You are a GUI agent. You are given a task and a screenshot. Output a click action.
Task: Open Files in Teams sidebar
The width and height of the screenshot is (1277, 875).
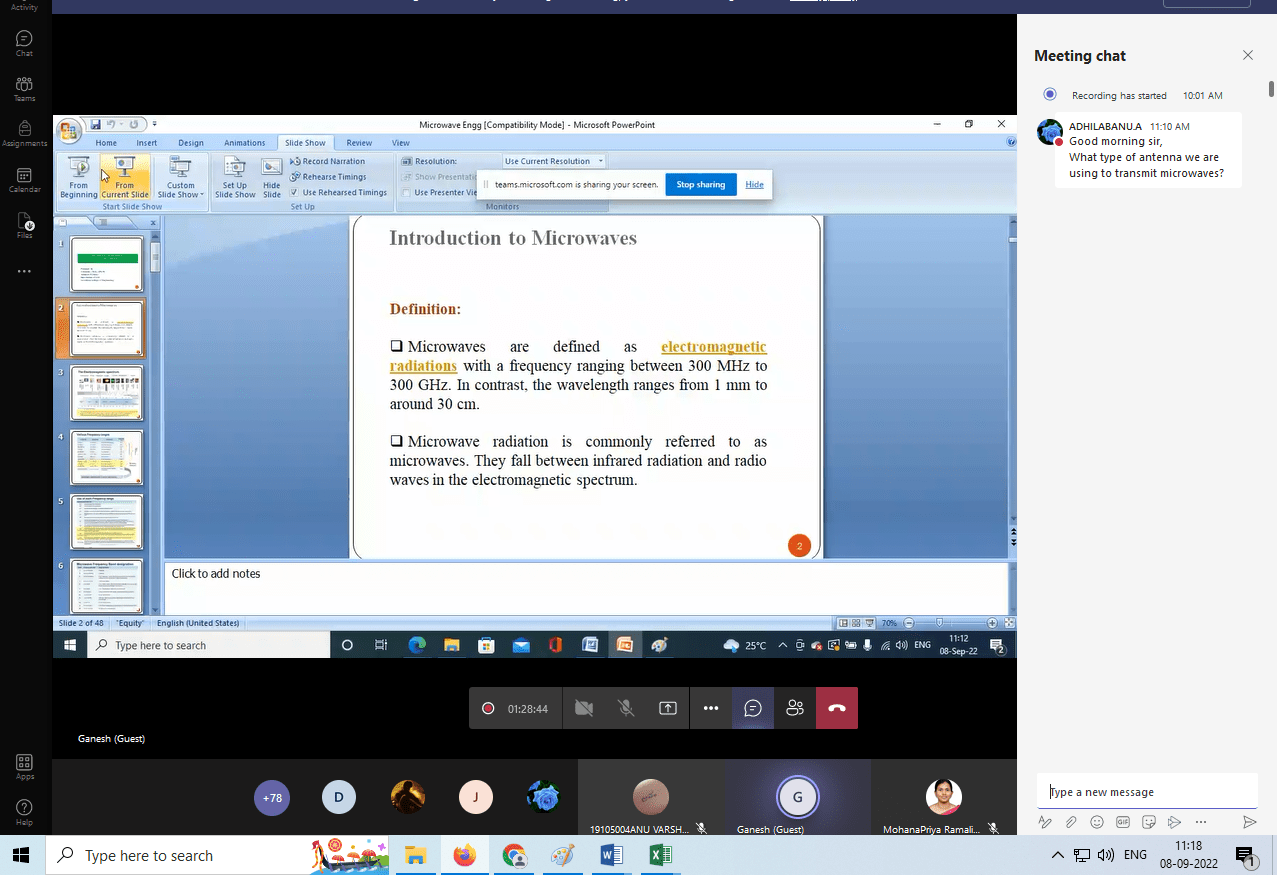[x=24, y=226]
